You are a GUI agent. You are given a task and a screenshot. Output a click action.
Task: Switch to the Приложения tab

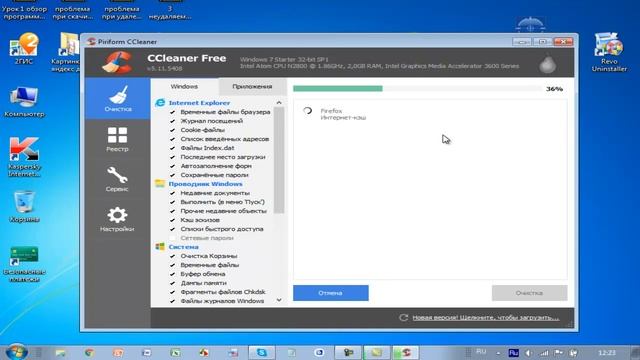[x=252, y=87]
